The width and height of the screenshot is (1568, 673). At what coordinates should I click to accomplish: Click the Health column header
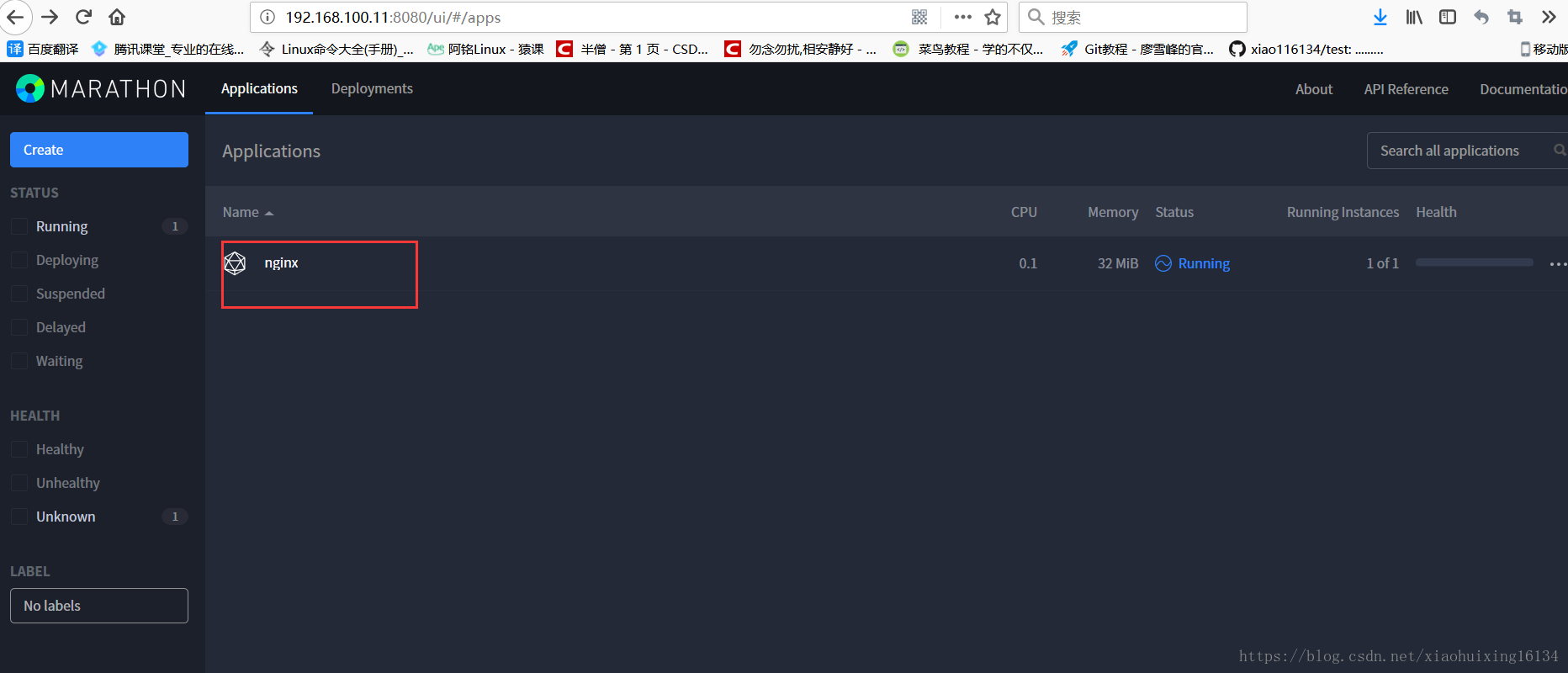[x=1436, y=212]
